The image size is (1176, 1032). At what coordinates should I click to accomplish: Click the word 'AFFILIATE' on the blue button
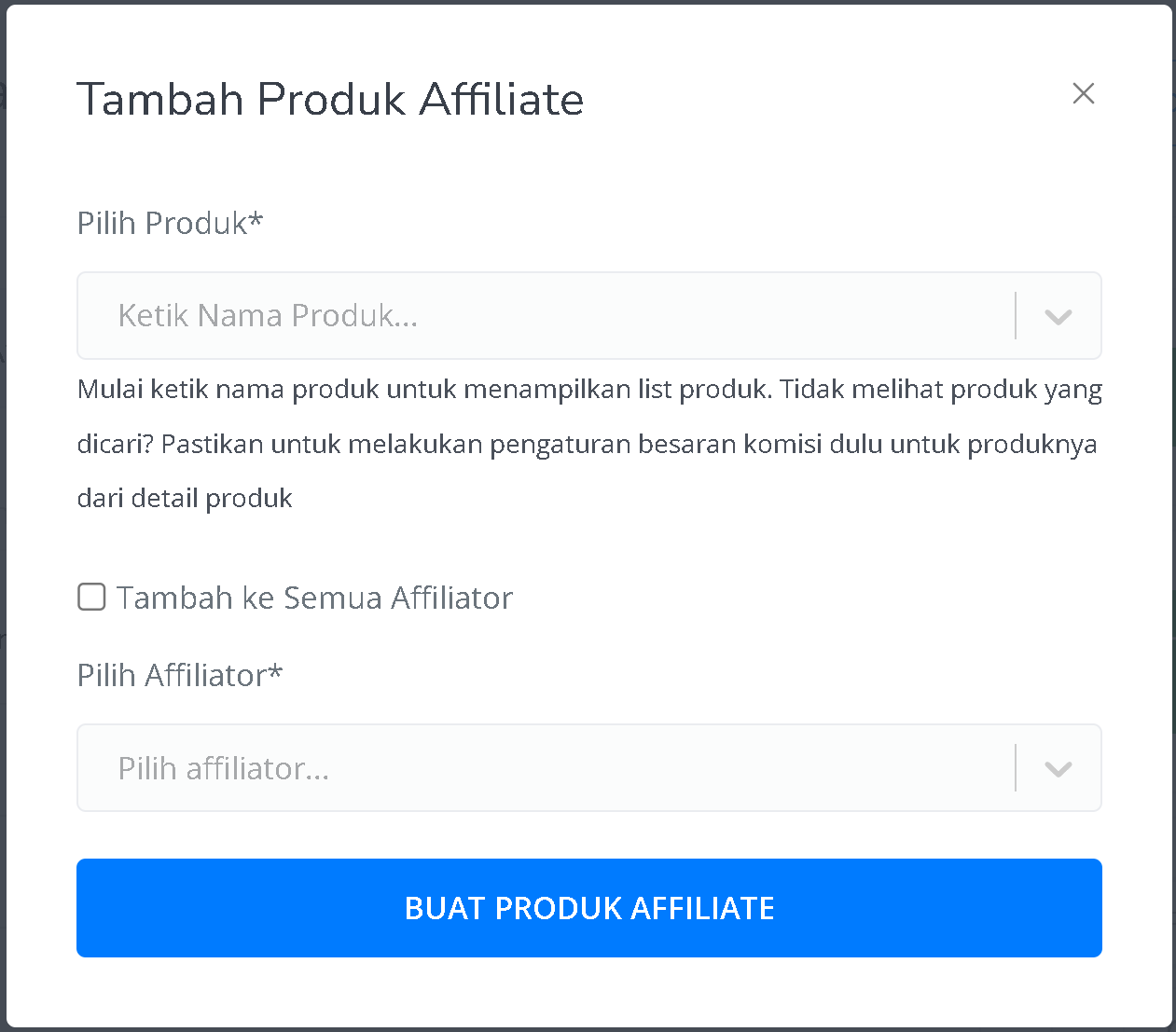[x=702, y=908]
